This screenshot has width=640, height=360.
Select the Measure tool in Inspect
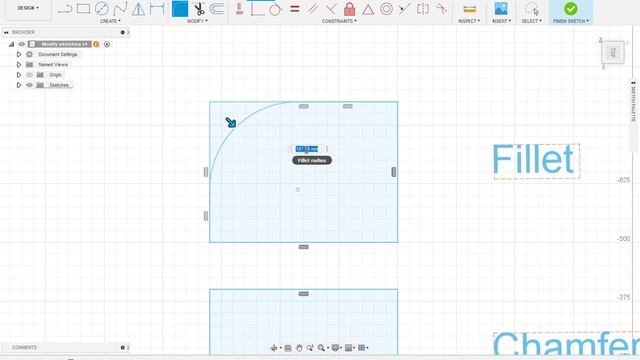point(469,9)
